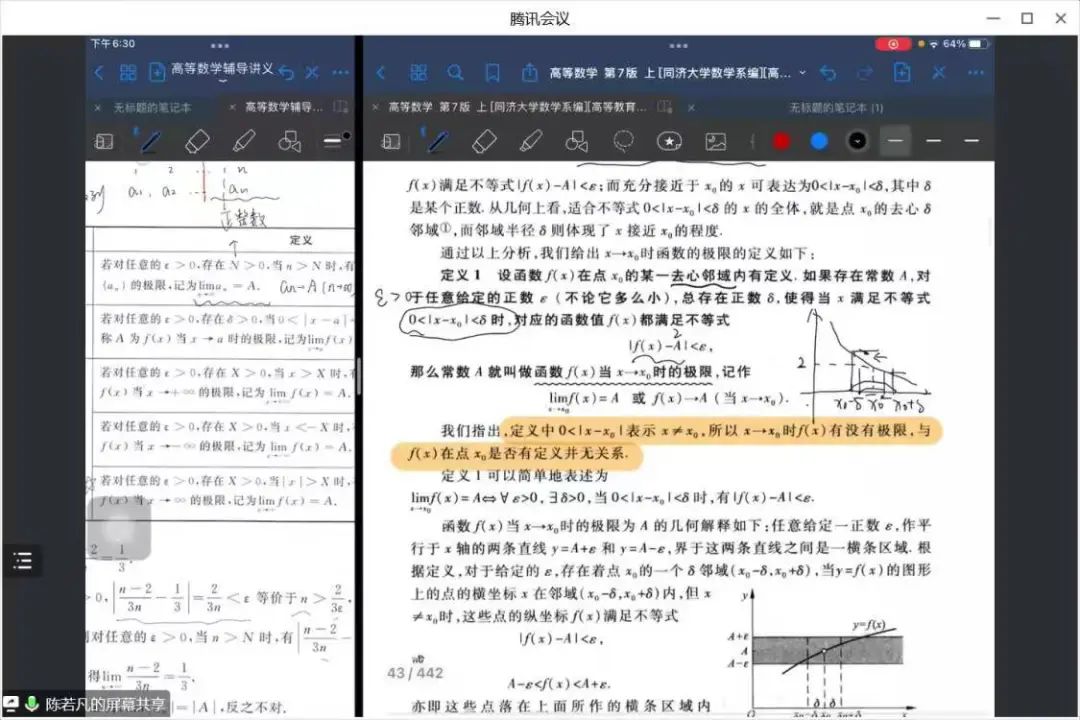Open the sticker/elements tool with star
Screen dimensions: 1080x720
(x=669, y=141)
